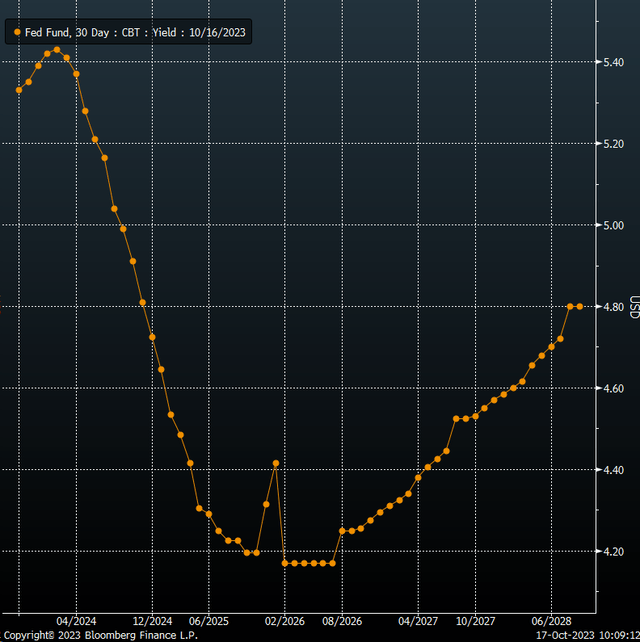
Task: Click the 02/2026 x-axis date label
Action: pyautogui.click(x=285, y=620)
